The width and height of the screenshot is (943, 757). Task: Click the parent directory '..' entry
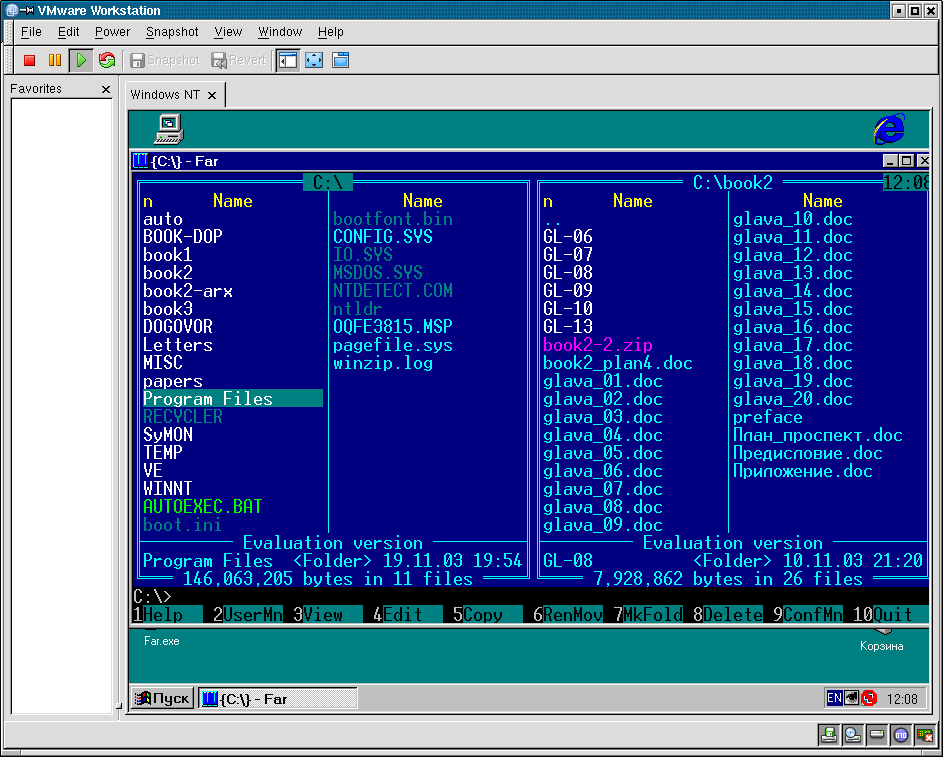553,221
